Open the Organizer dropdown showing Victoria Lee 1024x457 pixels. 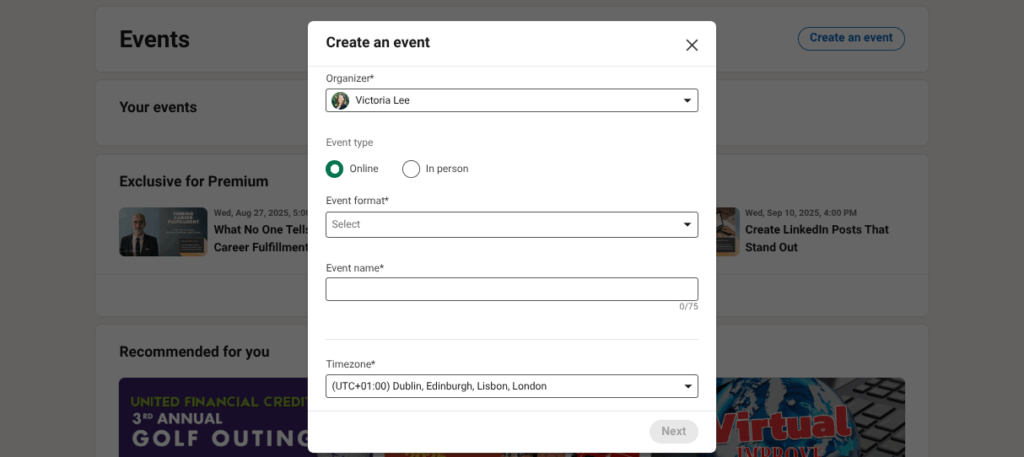tap(512, 101)
